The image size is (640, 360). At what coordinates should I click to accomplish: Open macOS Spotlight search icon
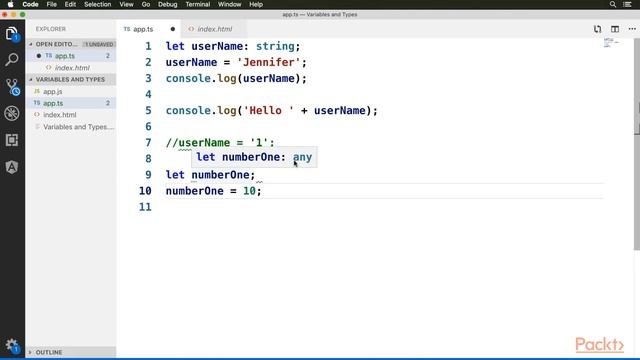coord(613,4)
